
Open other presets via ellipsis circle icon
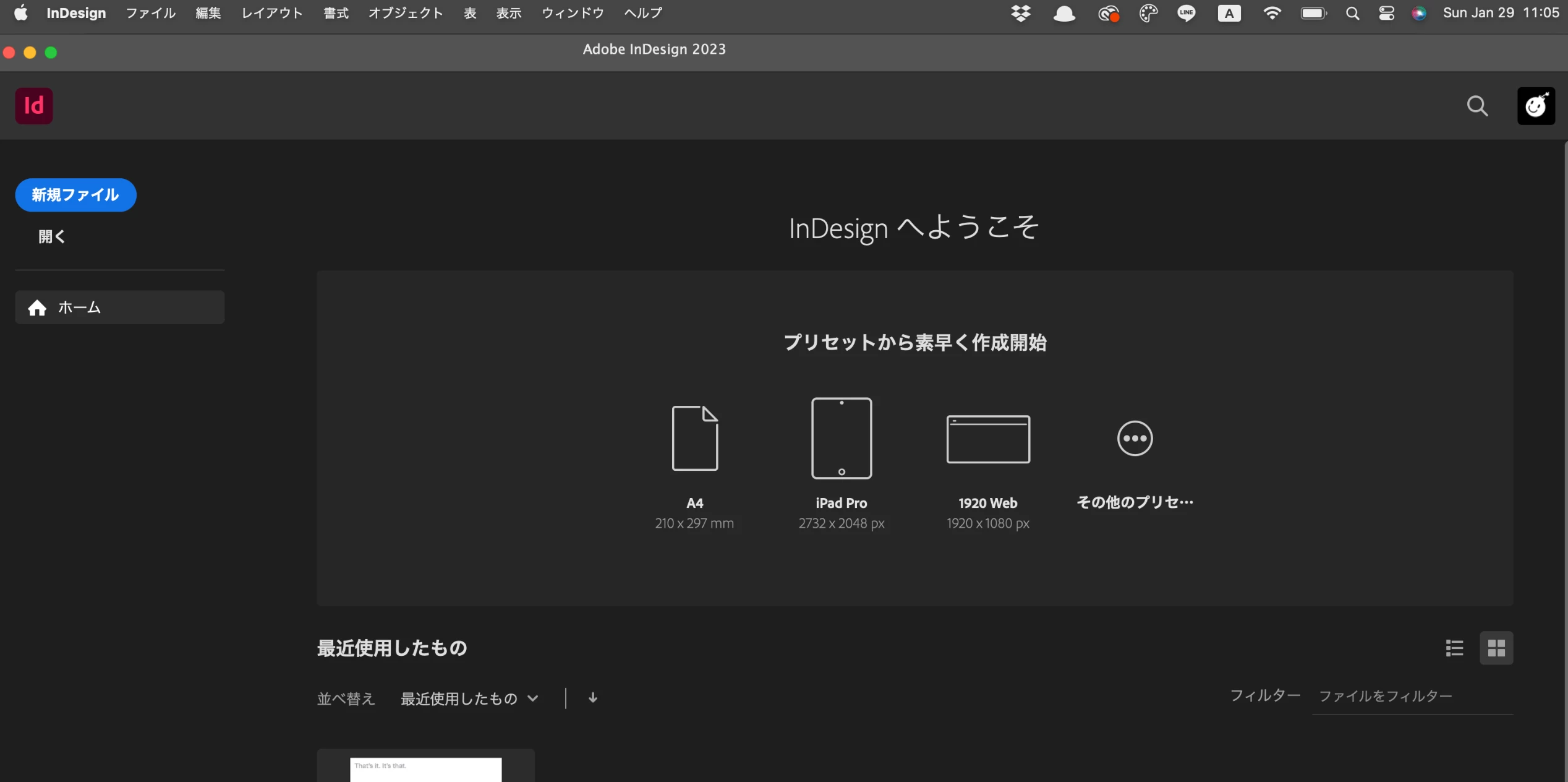pyautogui.click(x=1135, y=439)
